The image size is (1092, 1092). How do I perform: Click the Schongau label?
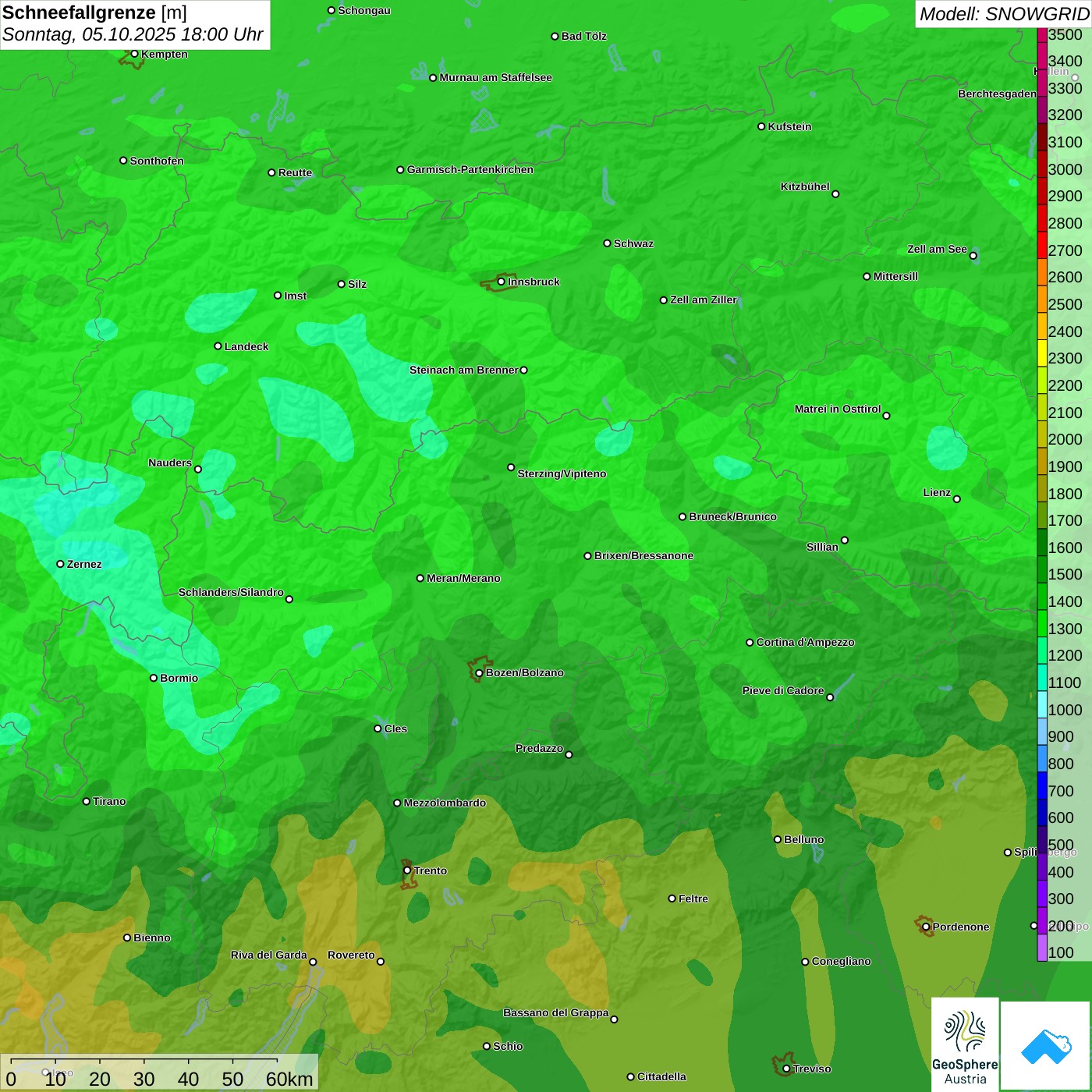click(x=364, y=10)
